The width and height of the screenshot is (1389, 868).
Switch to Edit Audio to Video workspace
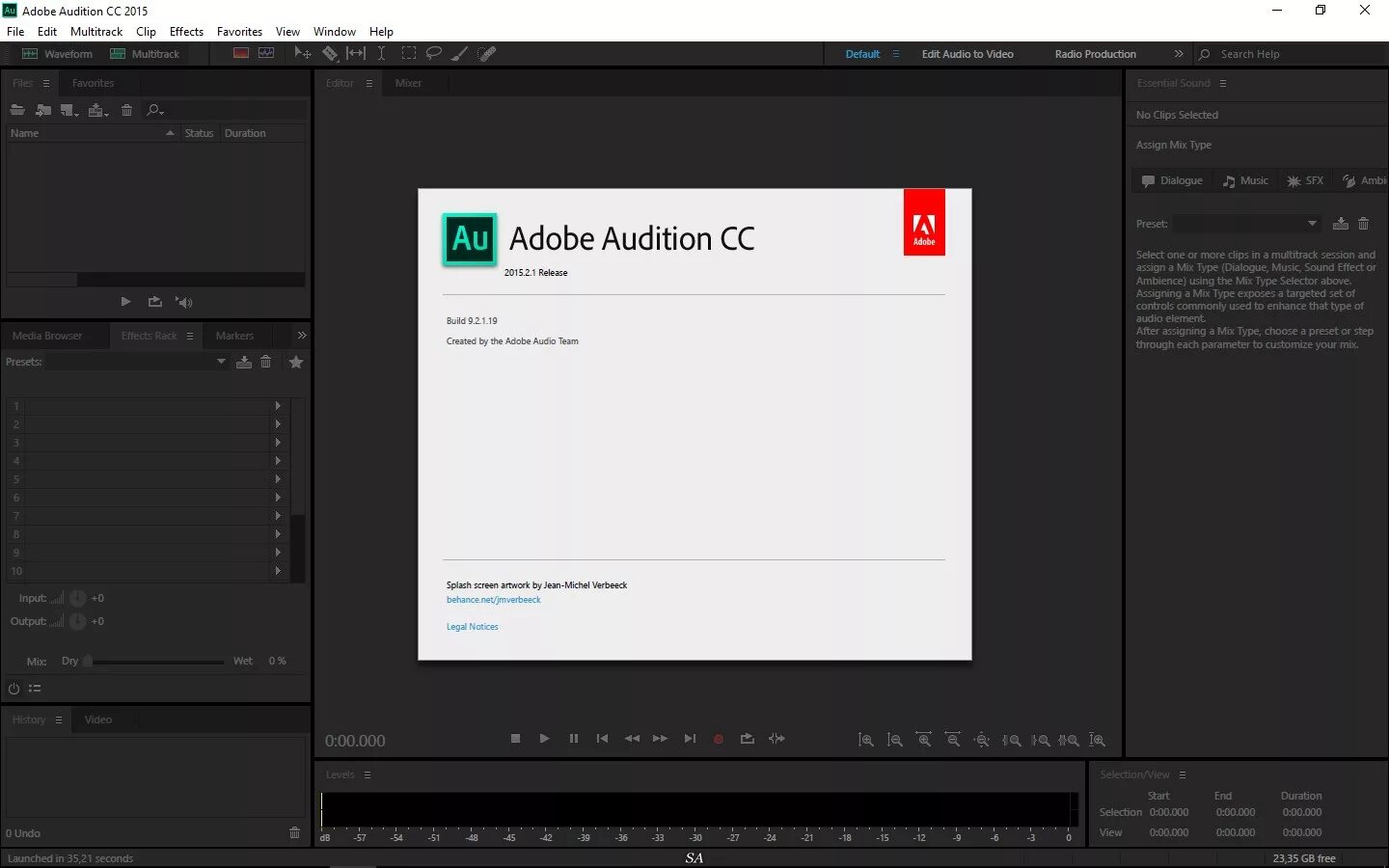[967, 54]
